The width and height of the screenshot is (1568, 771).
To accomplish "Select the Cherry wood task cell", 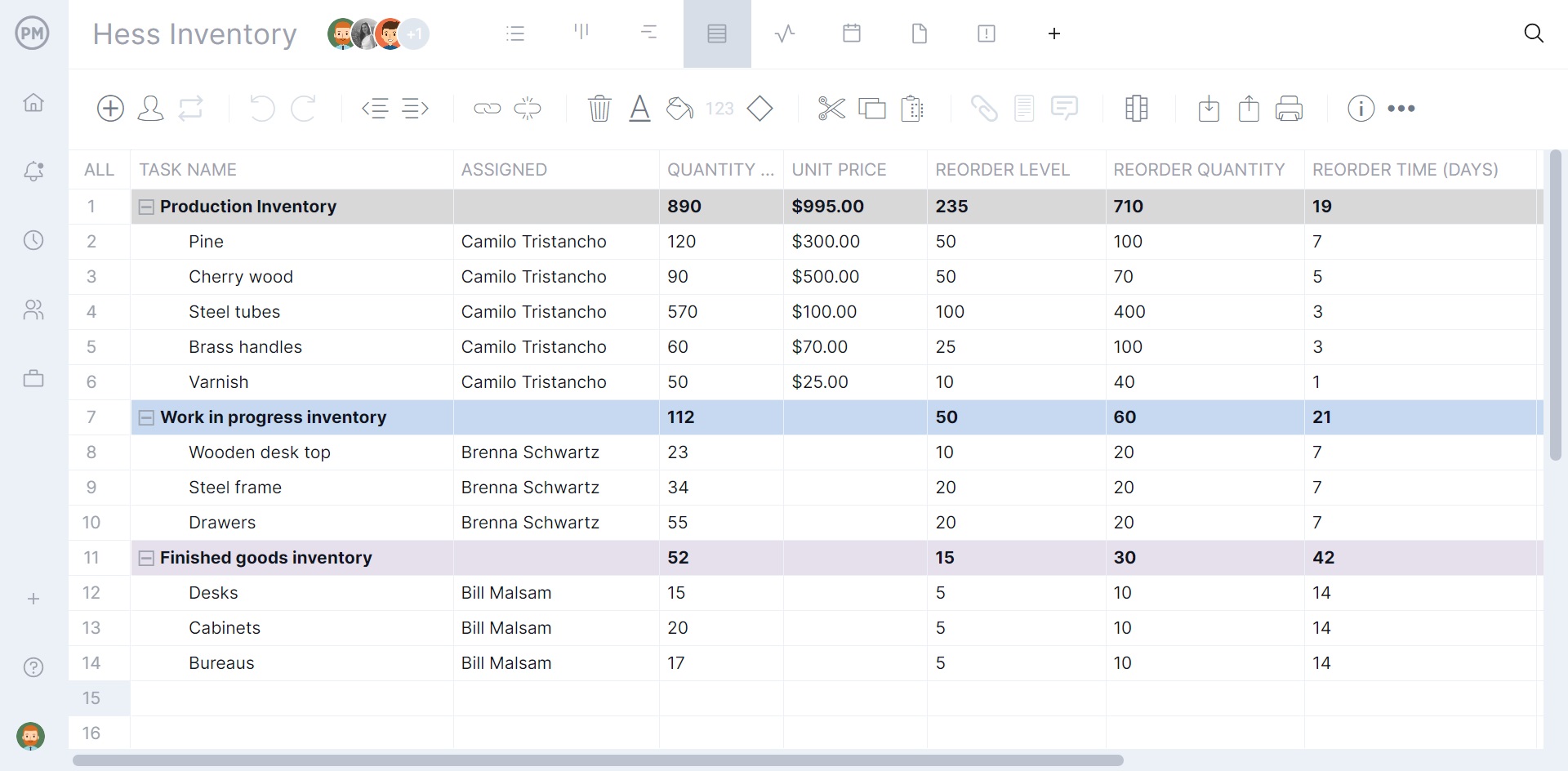I will point(292,277).
